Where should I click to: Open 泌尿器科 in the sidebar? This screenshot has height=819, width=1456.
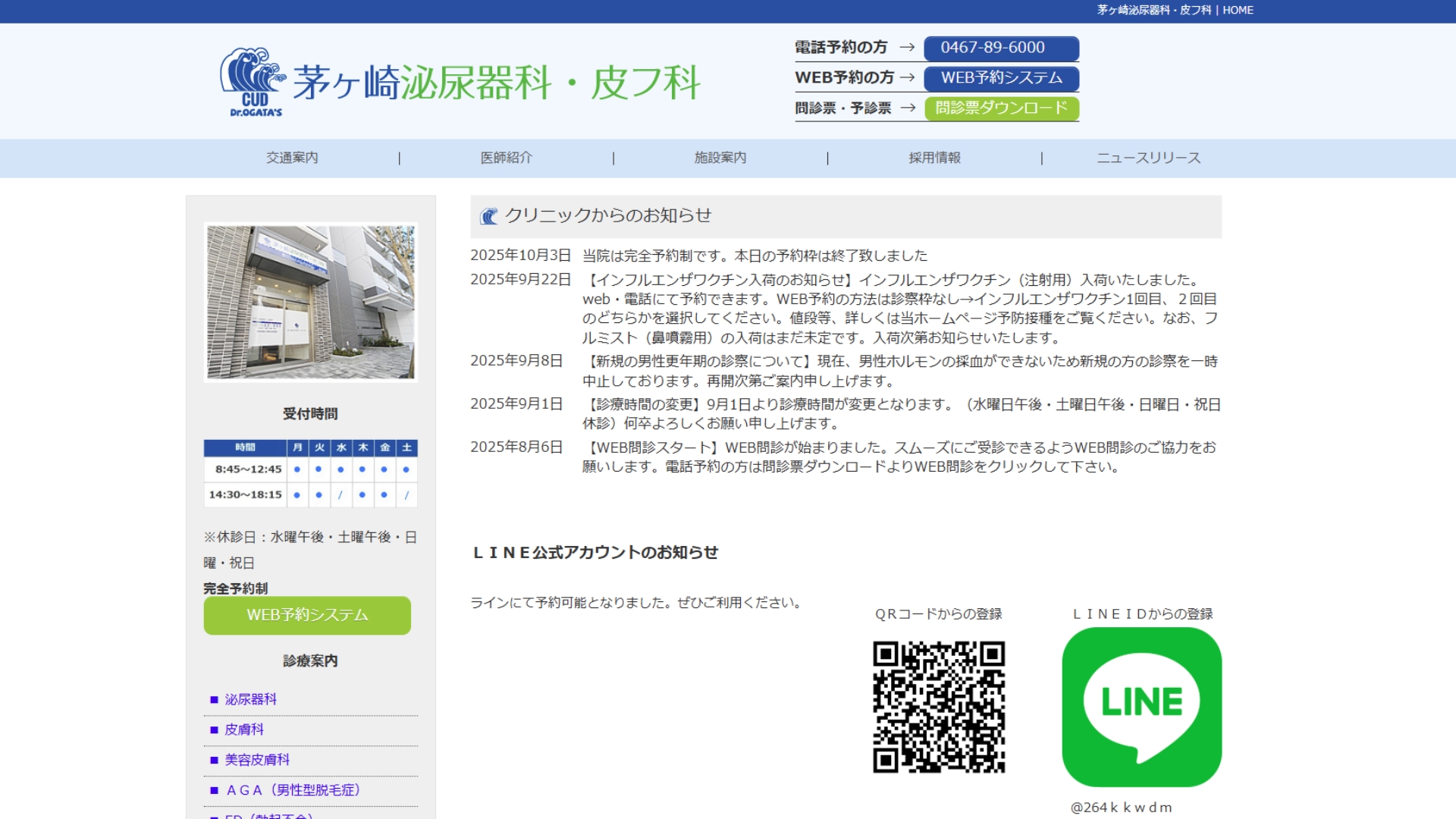tap(252, 699)
